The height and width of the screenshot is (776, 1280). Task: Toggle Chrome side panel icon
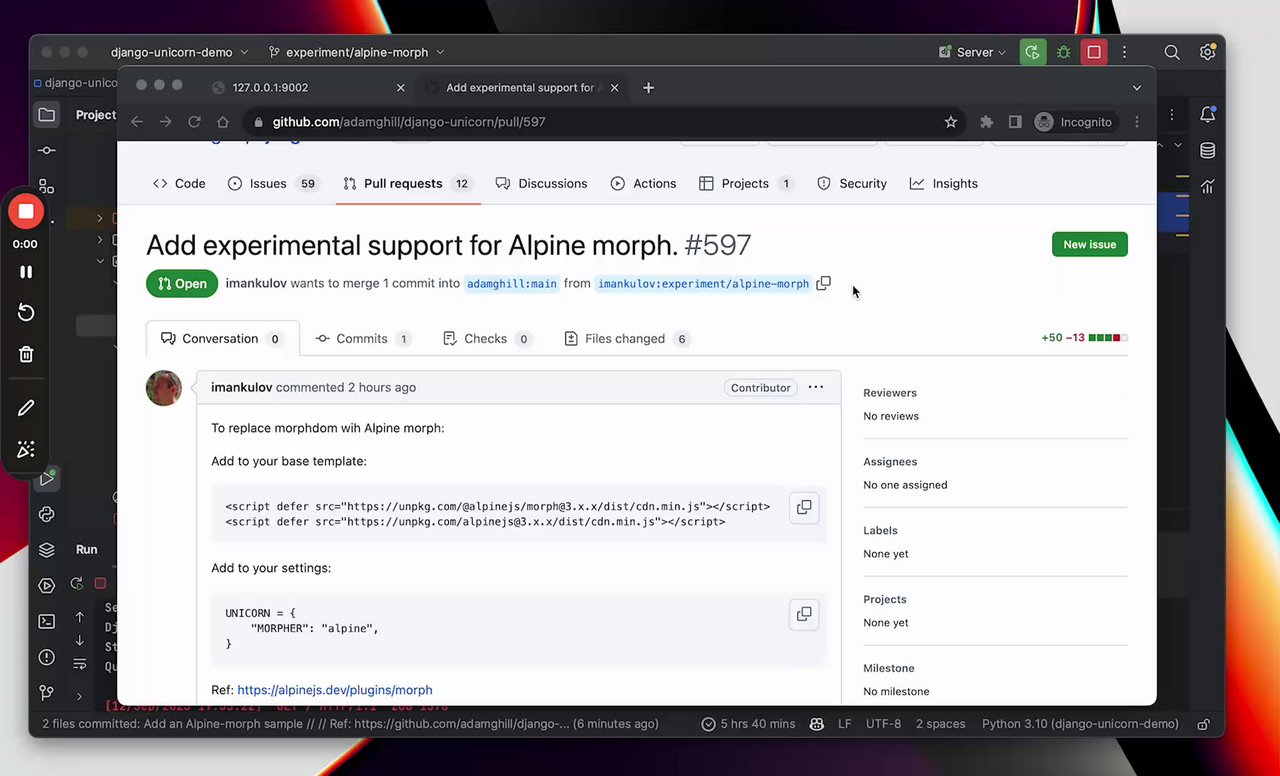[1015, 122]
